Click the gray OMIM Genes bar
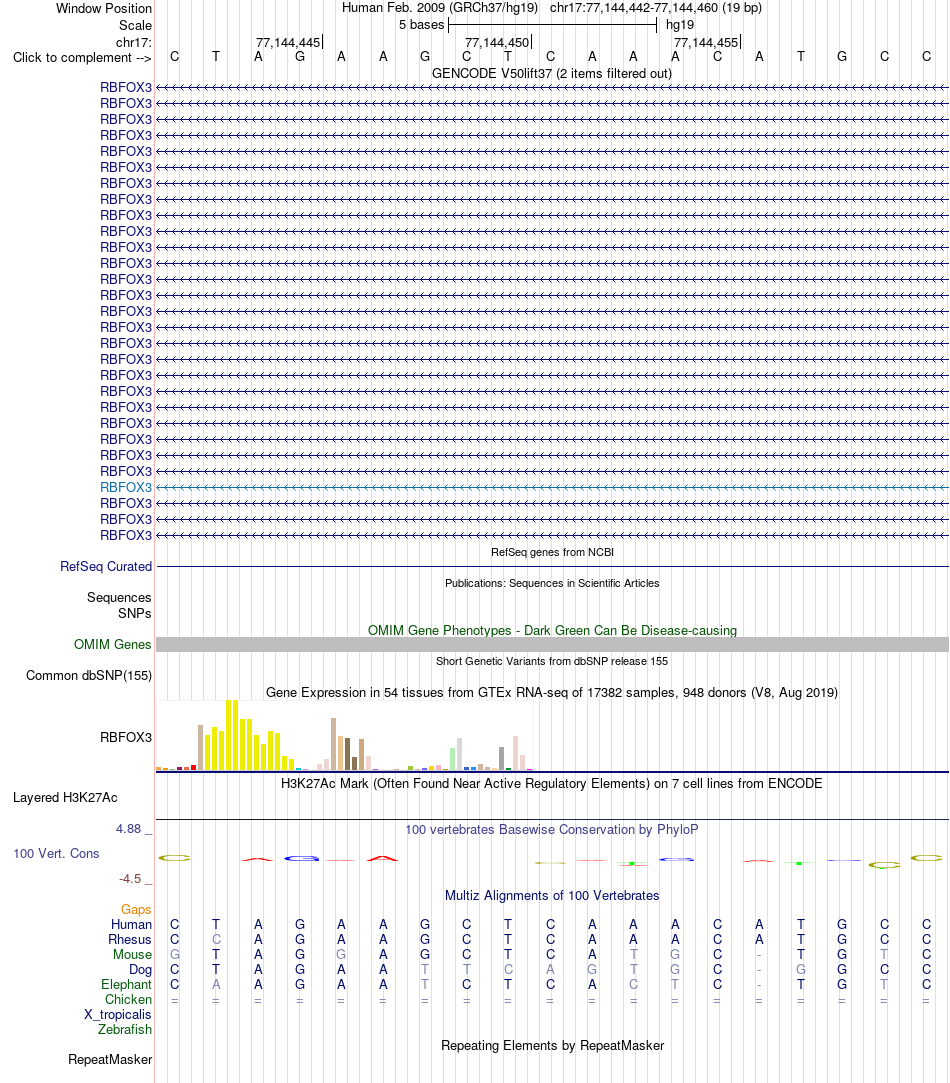The width and height of the screenshot is (950, 1083). pos(552,644)
